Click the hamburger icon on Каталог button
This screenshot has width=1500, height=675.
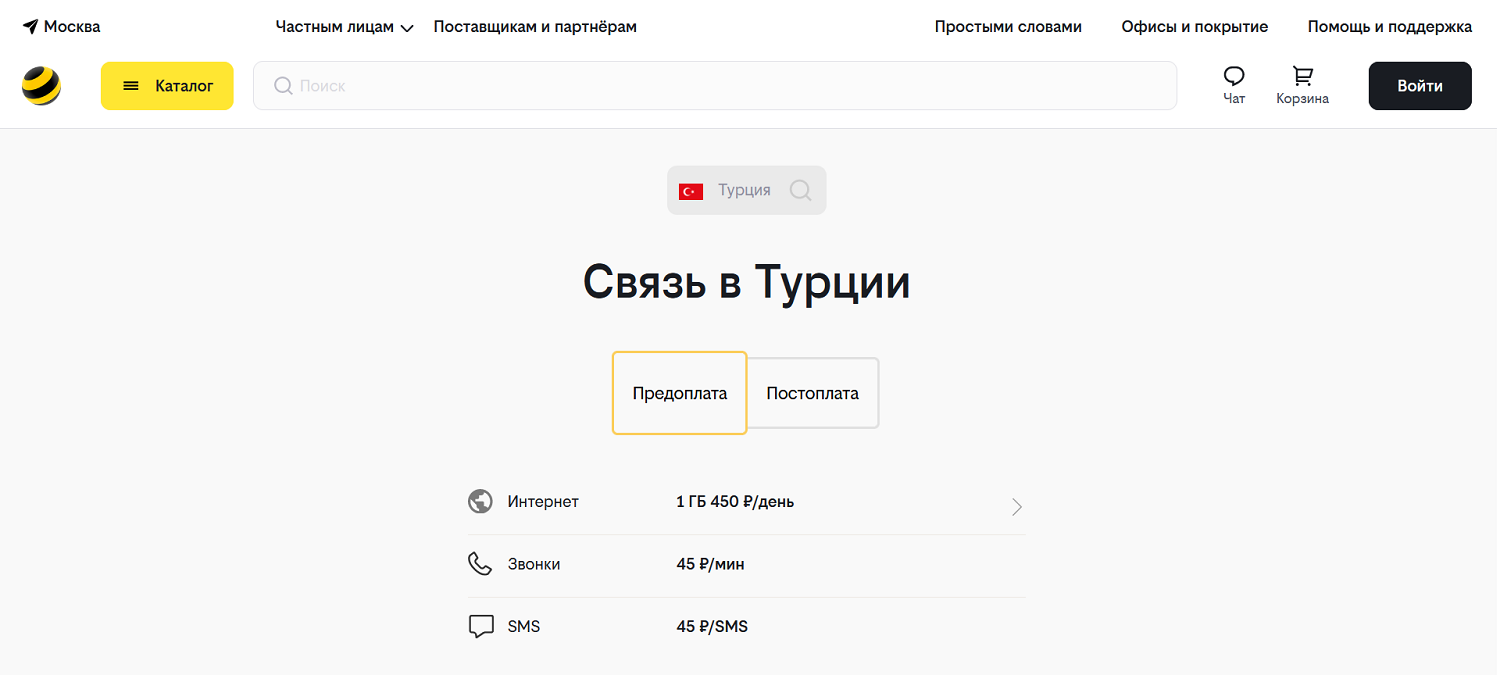tap(131, 86)
